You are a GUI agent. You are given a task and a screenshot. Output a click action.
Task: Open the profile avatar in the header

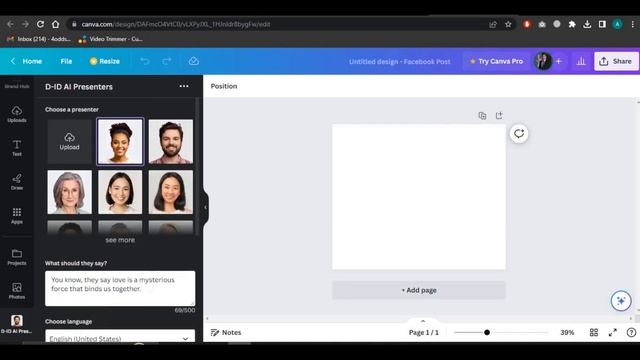pos(543,61)
